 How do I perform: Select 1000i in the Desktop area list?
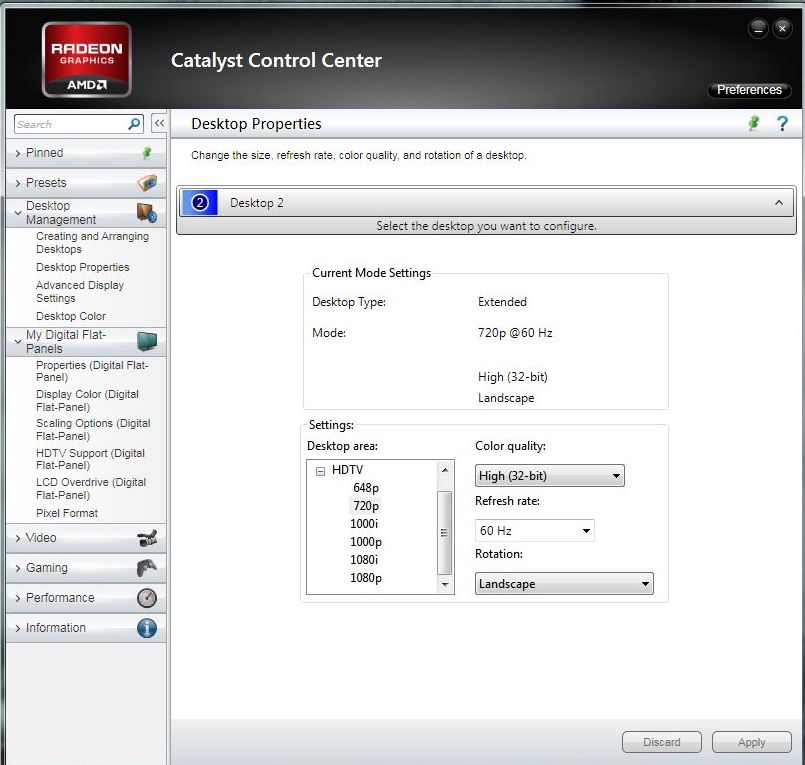[x=364, y=524]
